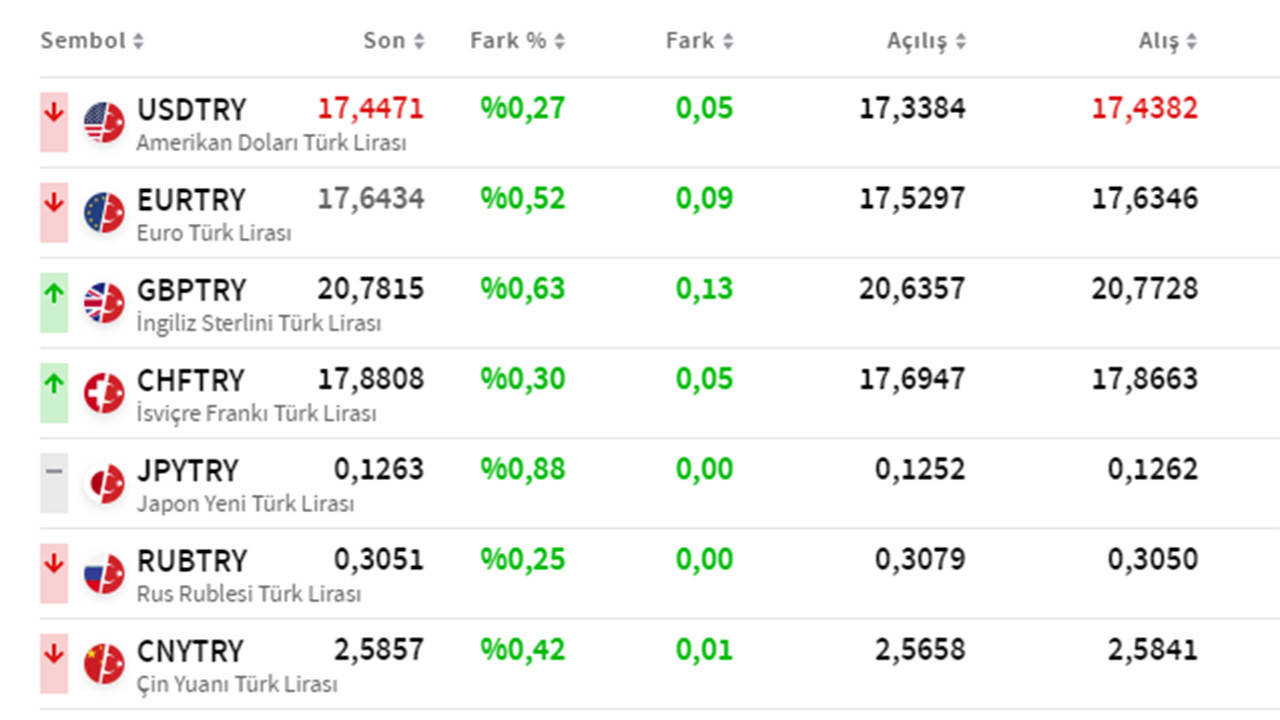
Task: Click the RUBTRY red down arrow indicator
Action: (54, 573)
